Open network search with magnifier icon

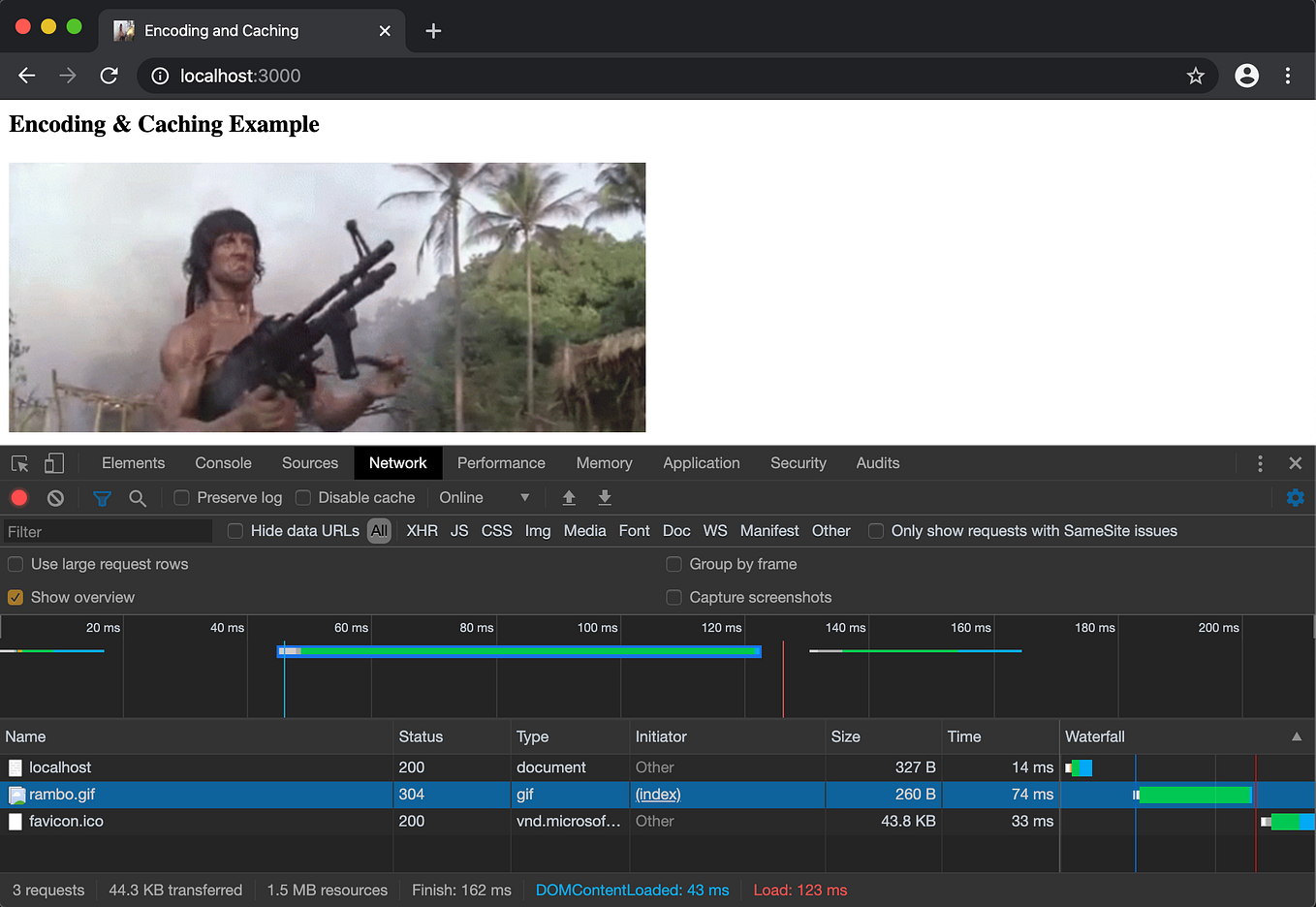tap(138, 498)
